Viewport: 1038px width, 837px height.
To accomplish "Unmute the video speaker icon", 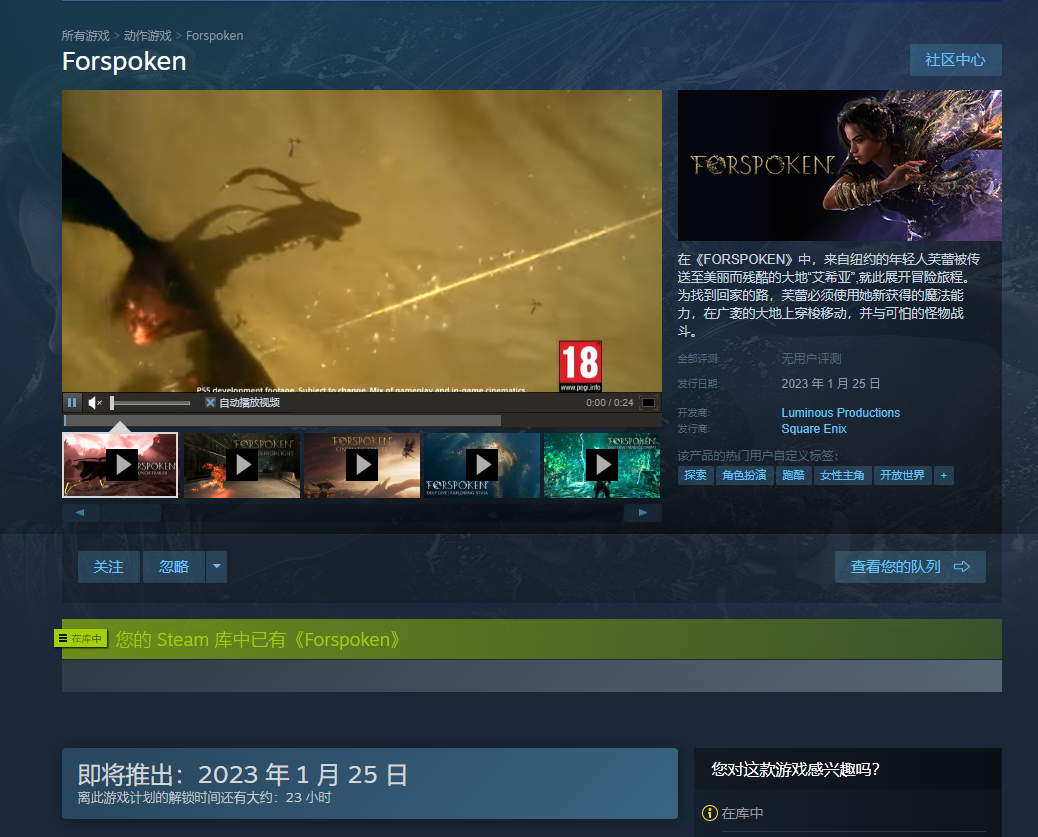I will coord(95,403).
